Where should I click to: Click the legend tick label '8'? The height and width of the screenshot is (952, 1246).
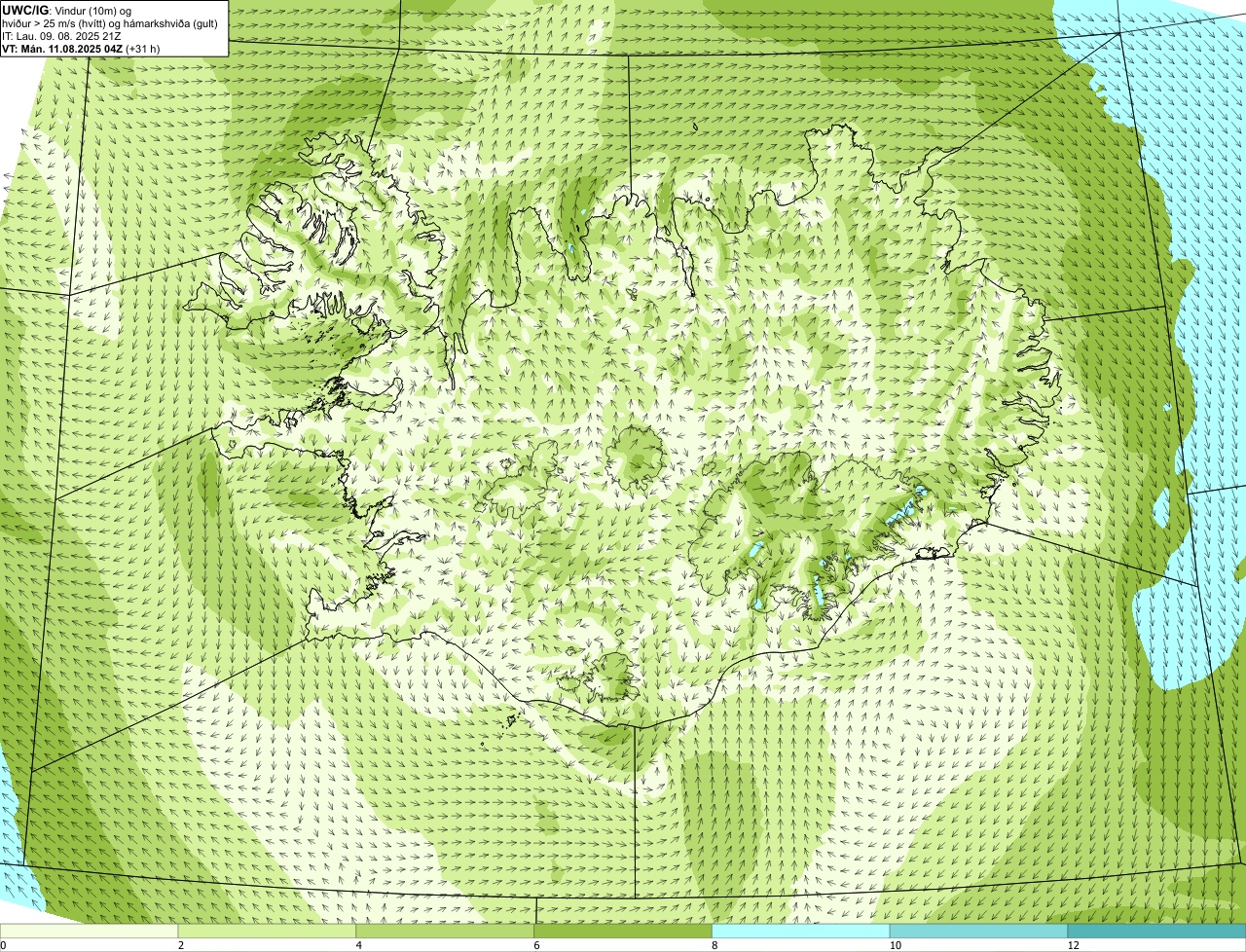pos(715,945)
